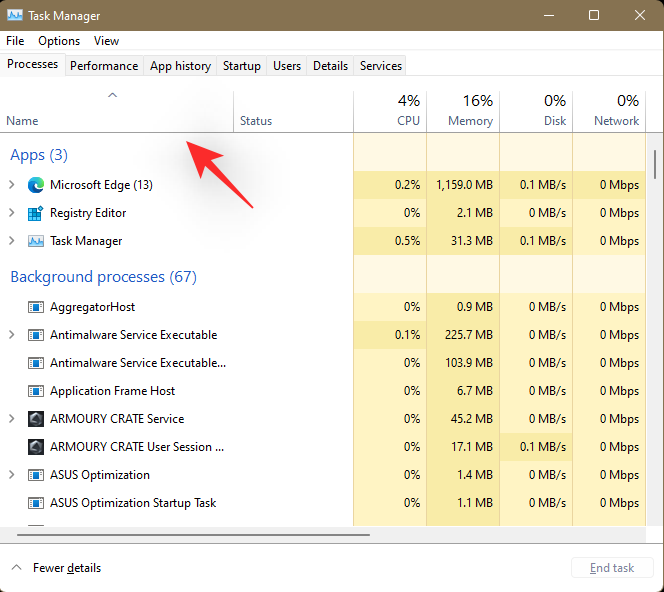
Task: Switch to the Services tab
Action: pos(381,66)
